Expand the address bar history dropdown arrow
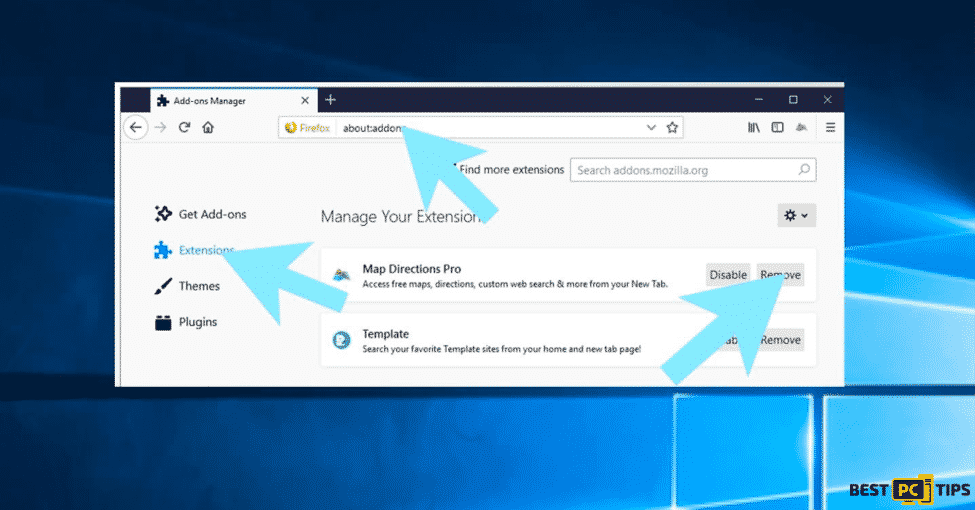 (651, 128)
